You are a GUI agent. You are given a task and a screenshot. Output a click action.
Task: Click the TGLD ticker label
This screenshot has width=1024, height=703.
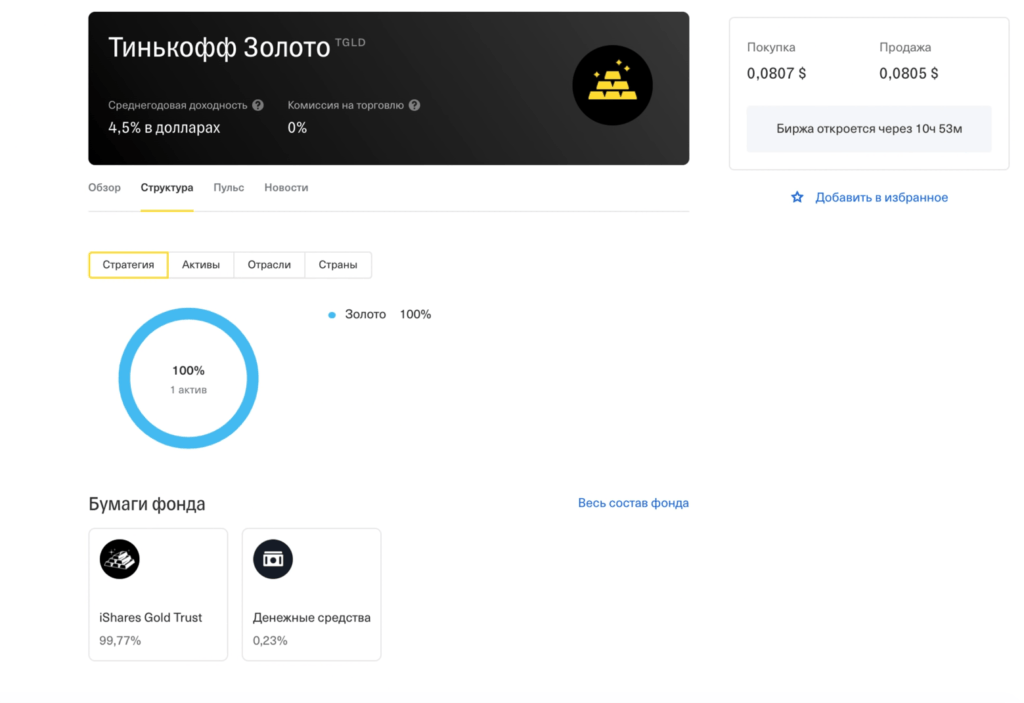tap(350, 42)
